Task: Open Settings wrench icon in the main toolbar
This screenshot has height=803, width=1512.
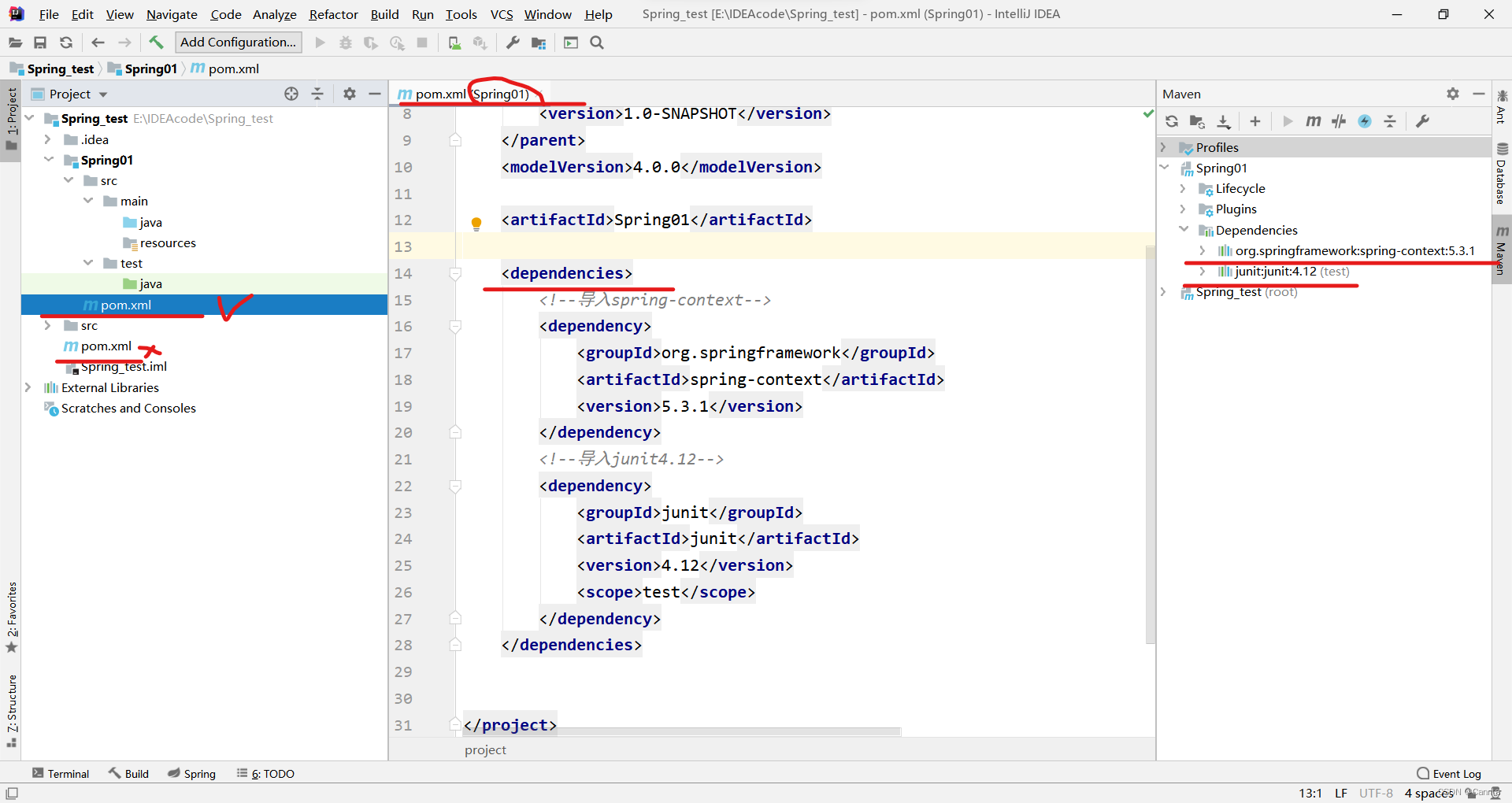Action: pyautogui.click(x=513, y=43)
